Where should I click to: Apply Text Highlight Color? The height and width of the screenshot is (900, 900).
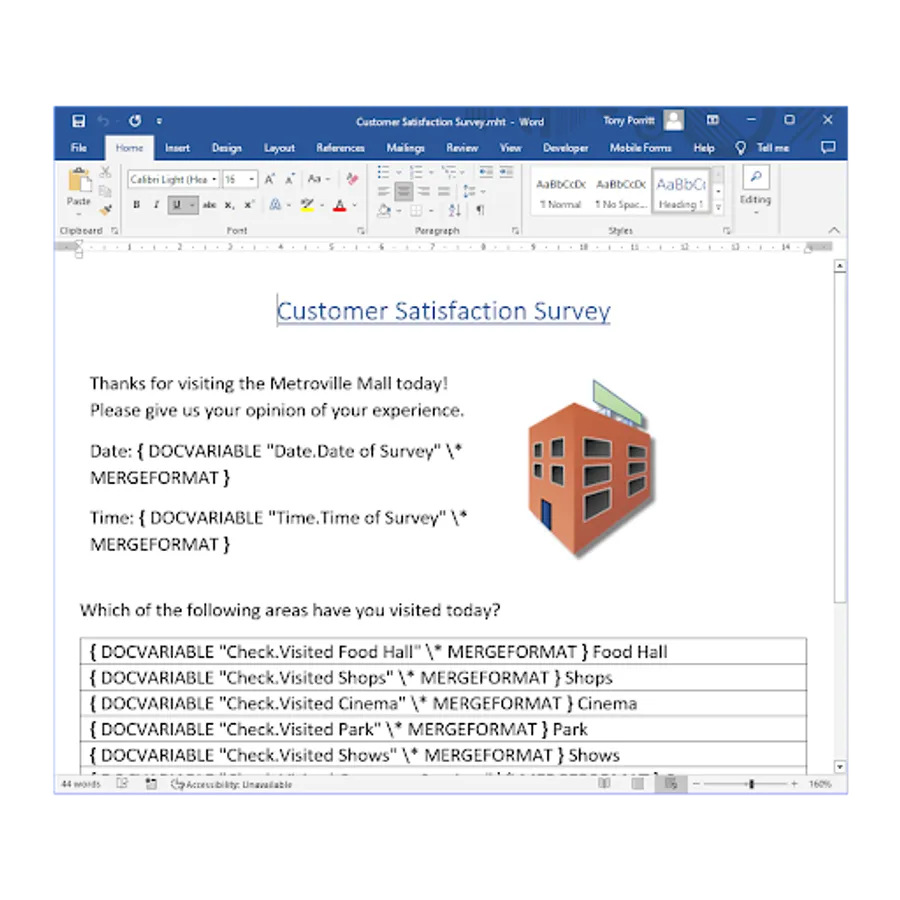pyautogui.click(x=306, y=203)
